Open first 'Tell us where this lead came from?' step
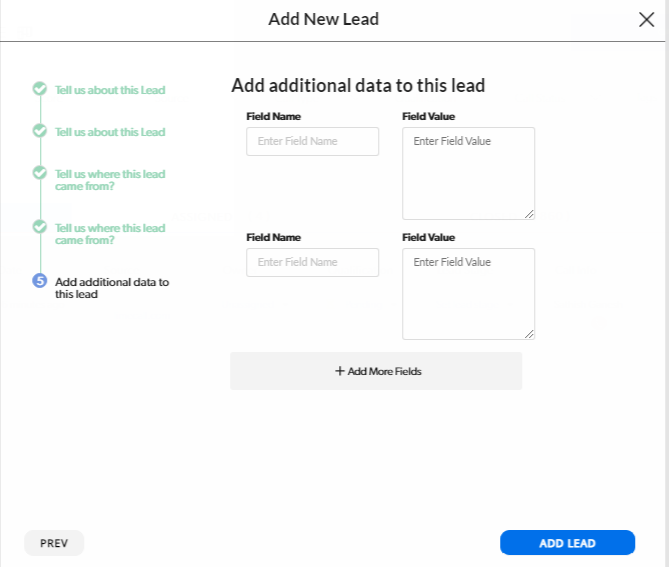The width and height of the screenshot is (669, 567). [x=110, y=180]
